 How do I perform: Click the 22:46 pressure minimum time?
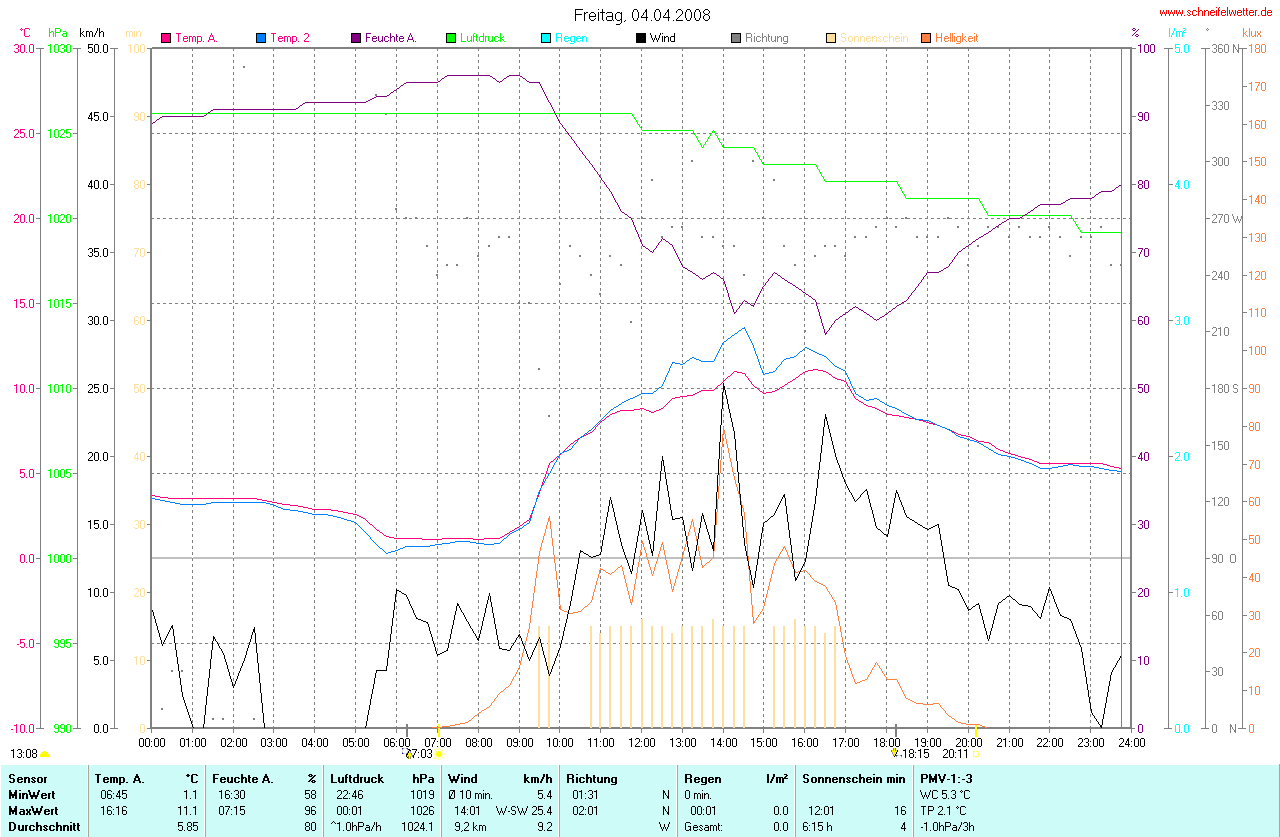click(x=350, y=794)
